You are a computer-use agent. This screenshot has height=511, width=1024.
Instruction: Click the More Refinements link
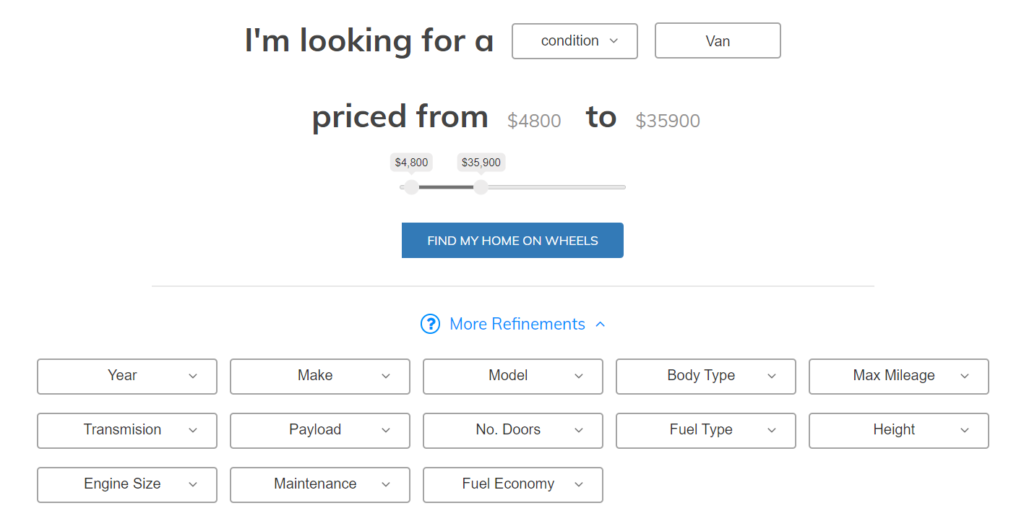517,324
